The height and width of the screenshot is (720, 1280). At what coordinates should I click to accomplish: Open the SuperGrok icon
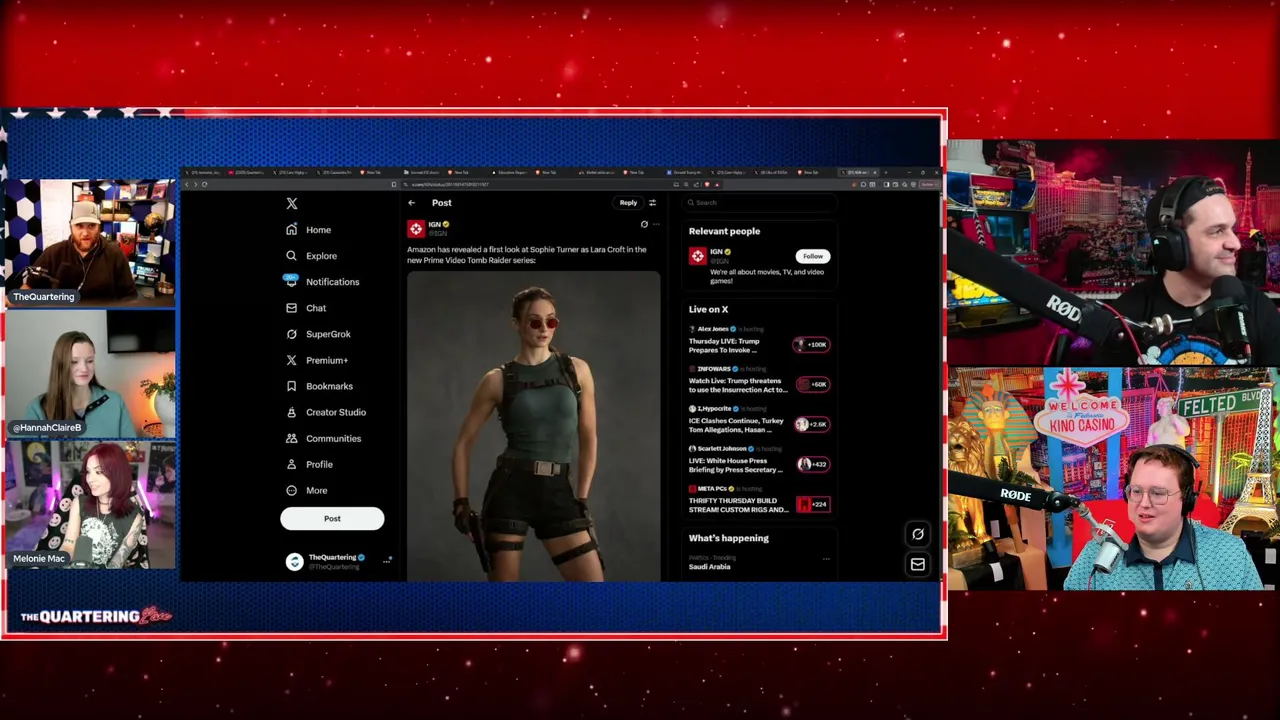(x=291, y=334)
